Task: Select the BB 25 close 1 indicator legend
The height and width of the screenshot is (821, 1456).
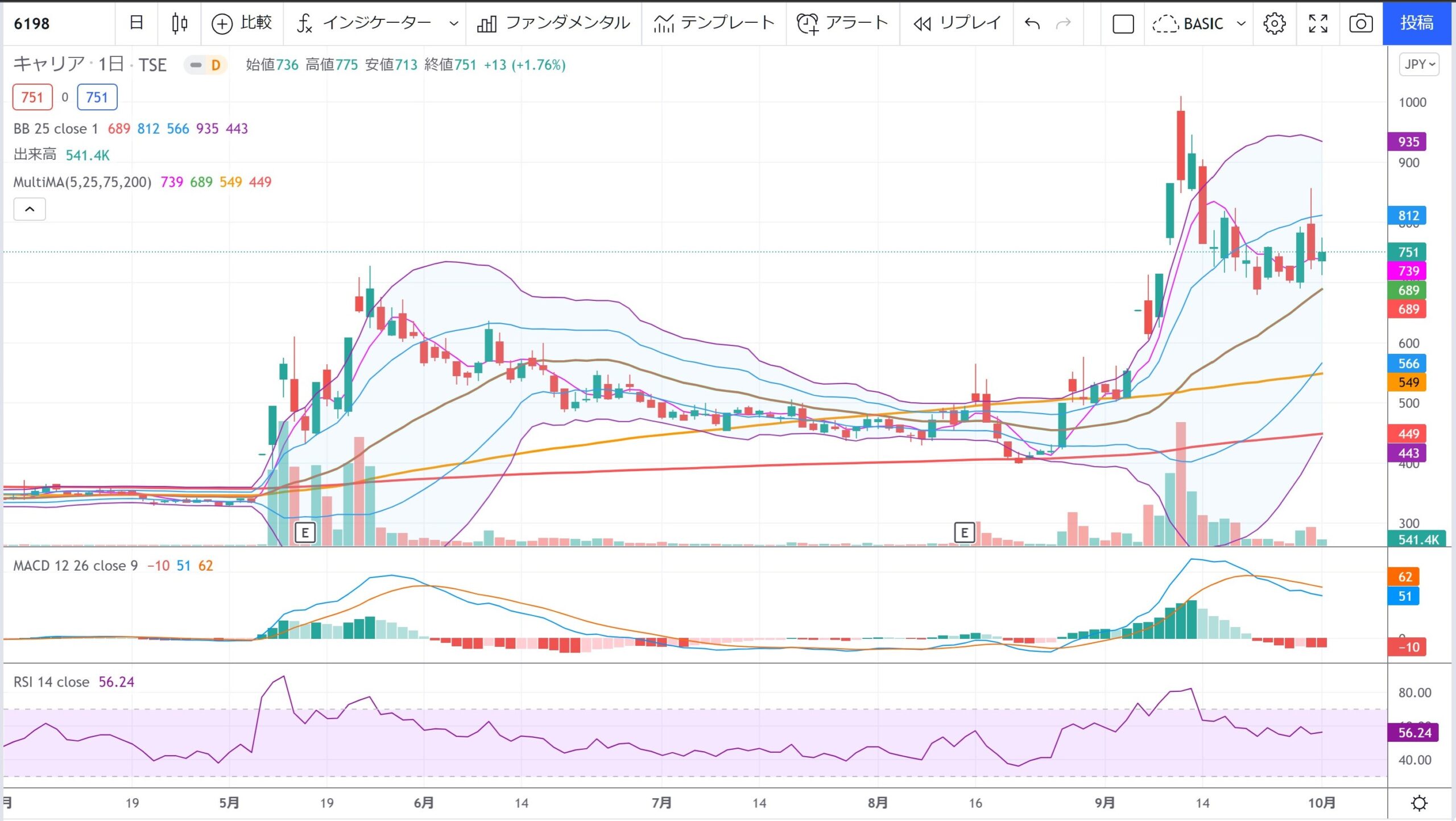Action: pos(56,129)
